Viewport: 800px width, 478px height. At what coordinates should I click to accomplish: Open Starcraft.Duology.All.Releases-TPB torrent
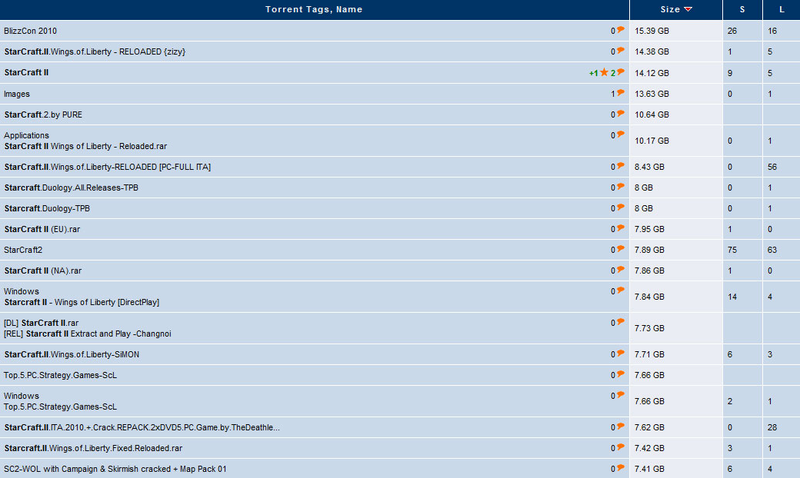click(71, 188)
